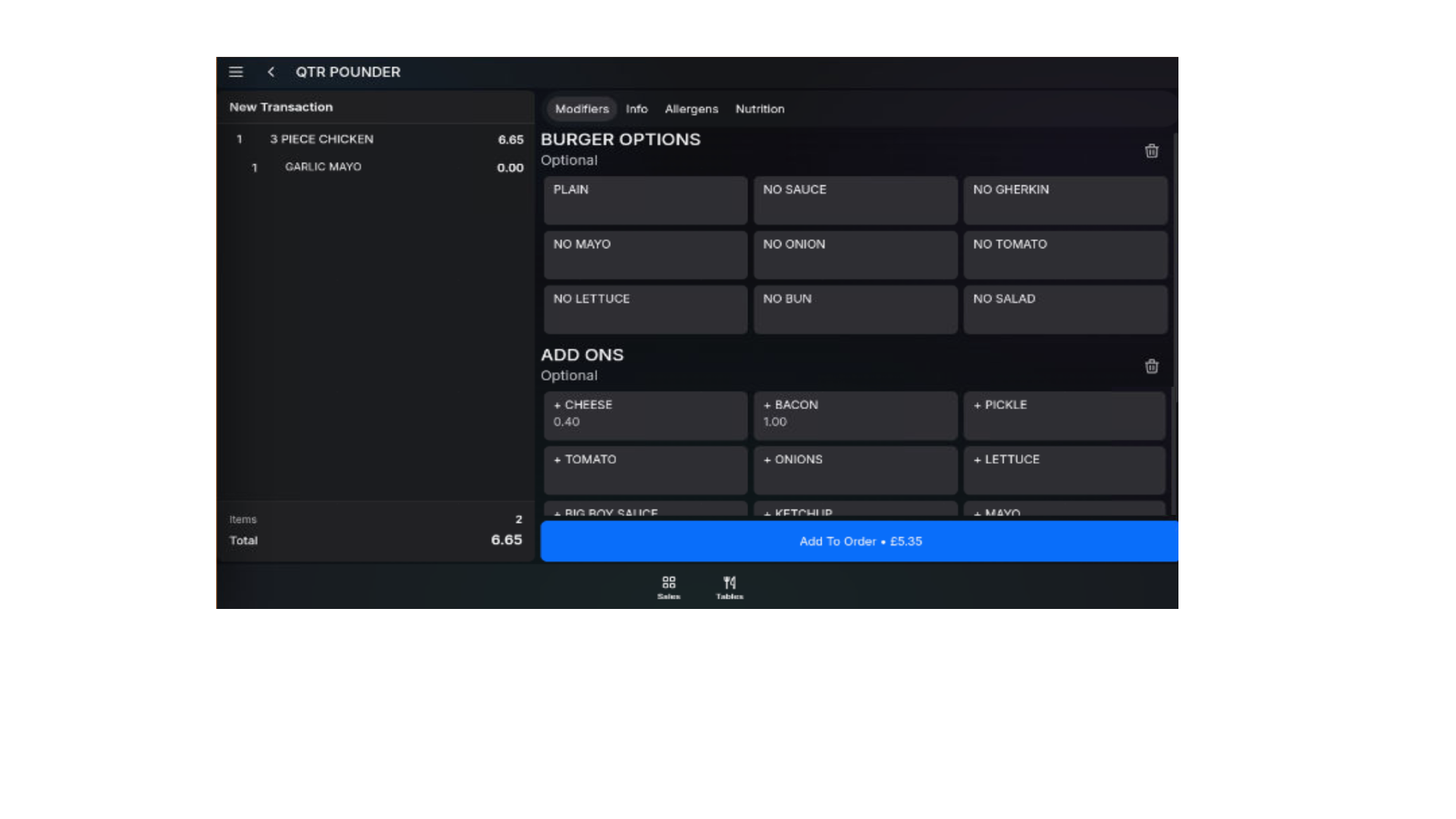Viewport: 1456px width, 819px height.
Task: Click the New Transaction header
Action: (281, 107)
